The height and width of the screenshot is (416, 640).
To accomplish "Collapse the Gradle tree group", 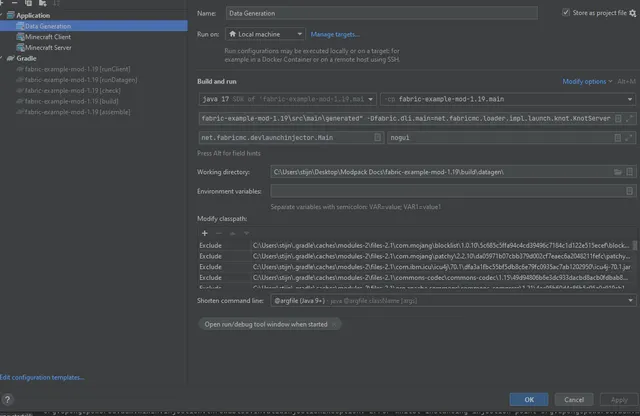I will [2, 58].
